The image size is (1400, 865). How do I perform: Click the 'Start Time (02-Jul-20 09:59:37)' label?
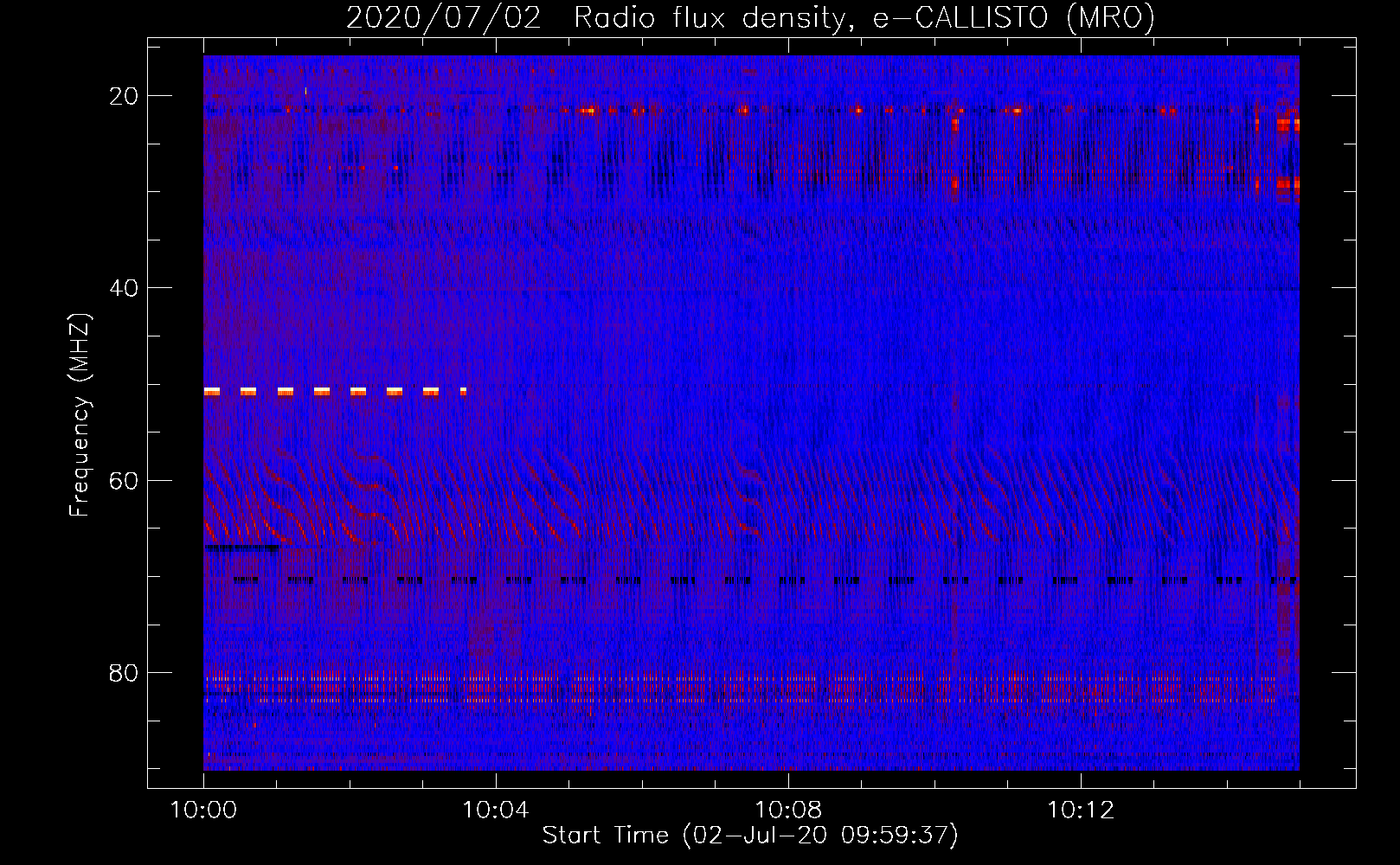(750, 836)
